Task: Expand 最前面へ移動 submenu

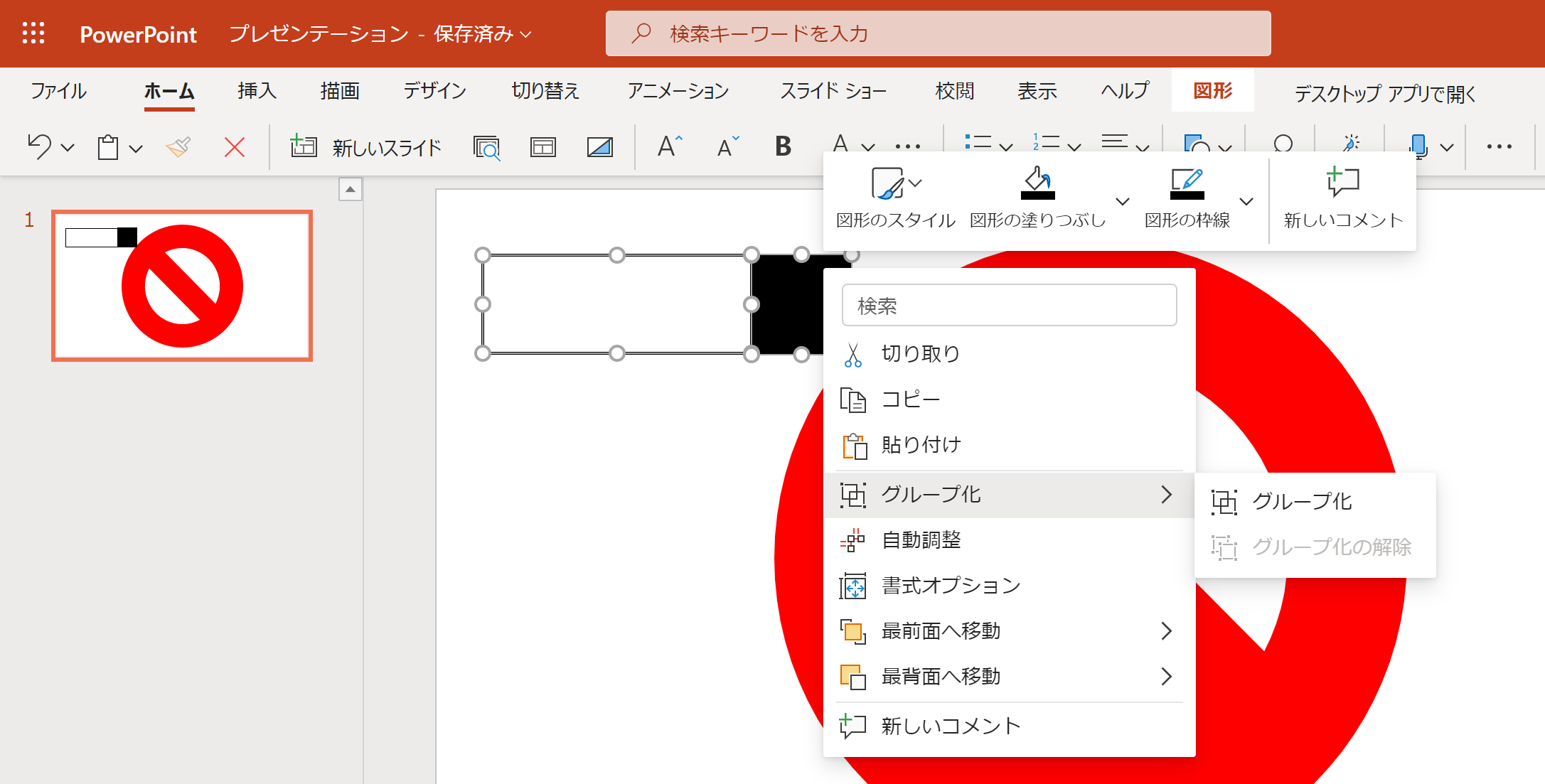Action: pos(1009,631)
